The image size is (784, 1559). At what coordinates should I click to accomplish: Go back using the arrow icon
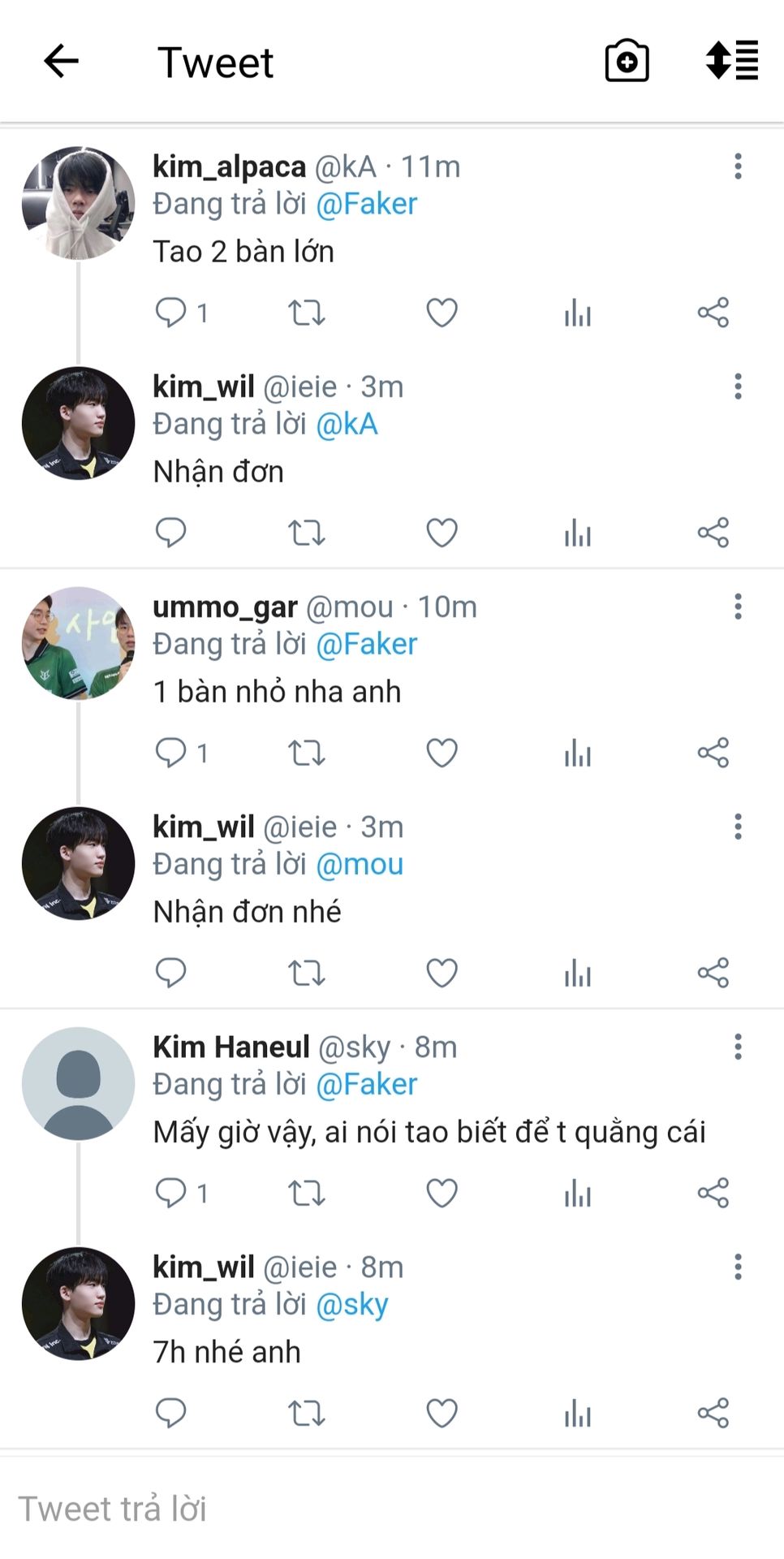[61, 61]
